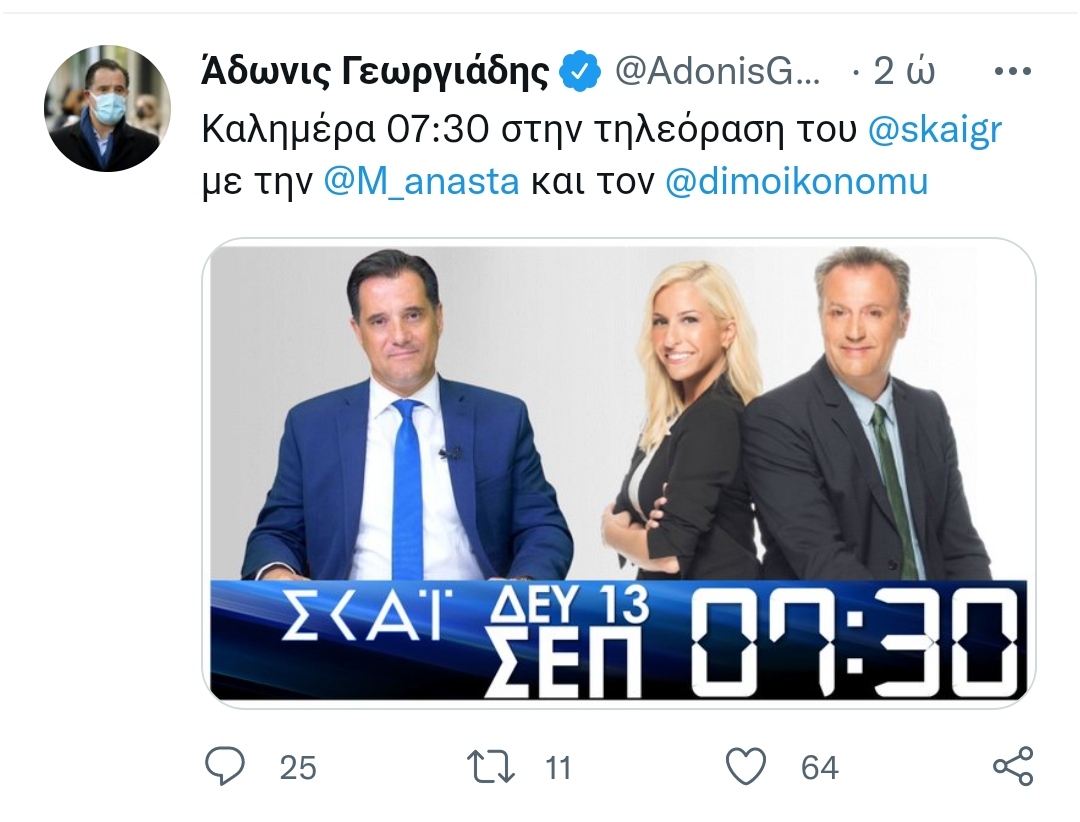Click the Άδωνις Γεωργιάδης display name
The image size is (1080, 822).
click(375, 72)
